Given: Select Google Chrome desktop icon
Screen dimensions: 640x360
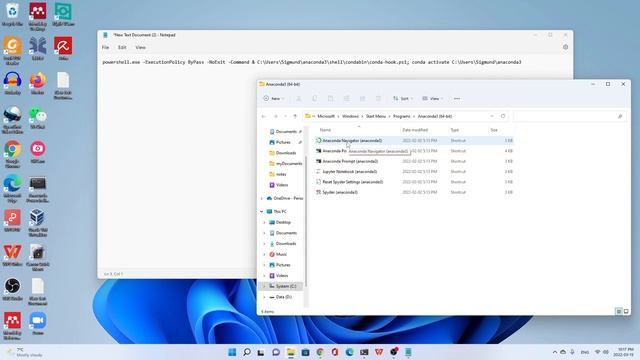Looking at the screenshot, I should tap(12, 154).
